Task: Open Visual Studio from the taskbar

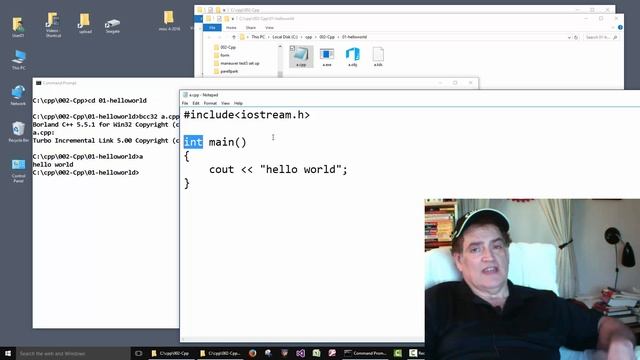Action: [x=300, y=353]
